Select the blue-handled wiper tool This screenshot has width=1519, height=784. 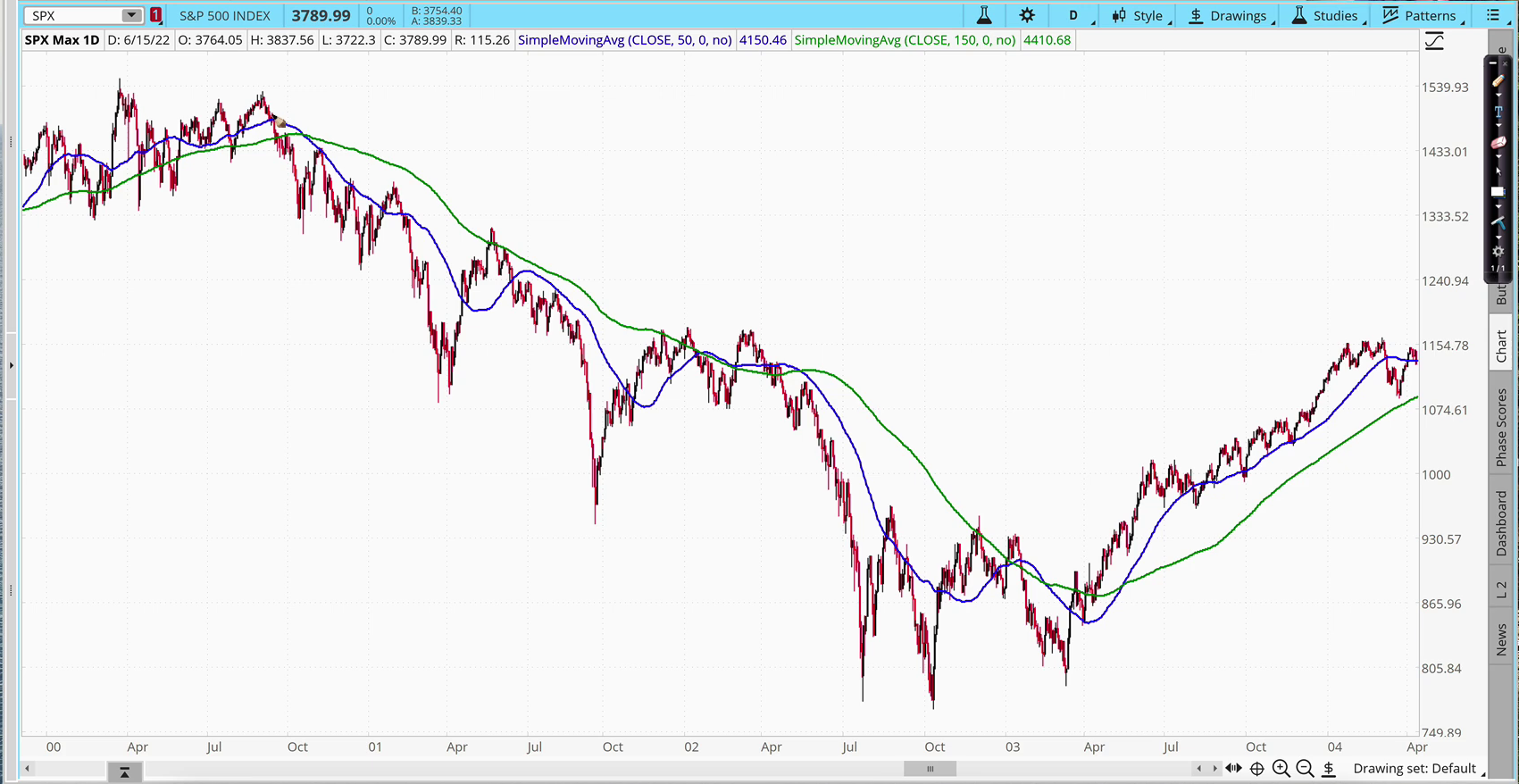1498,221
